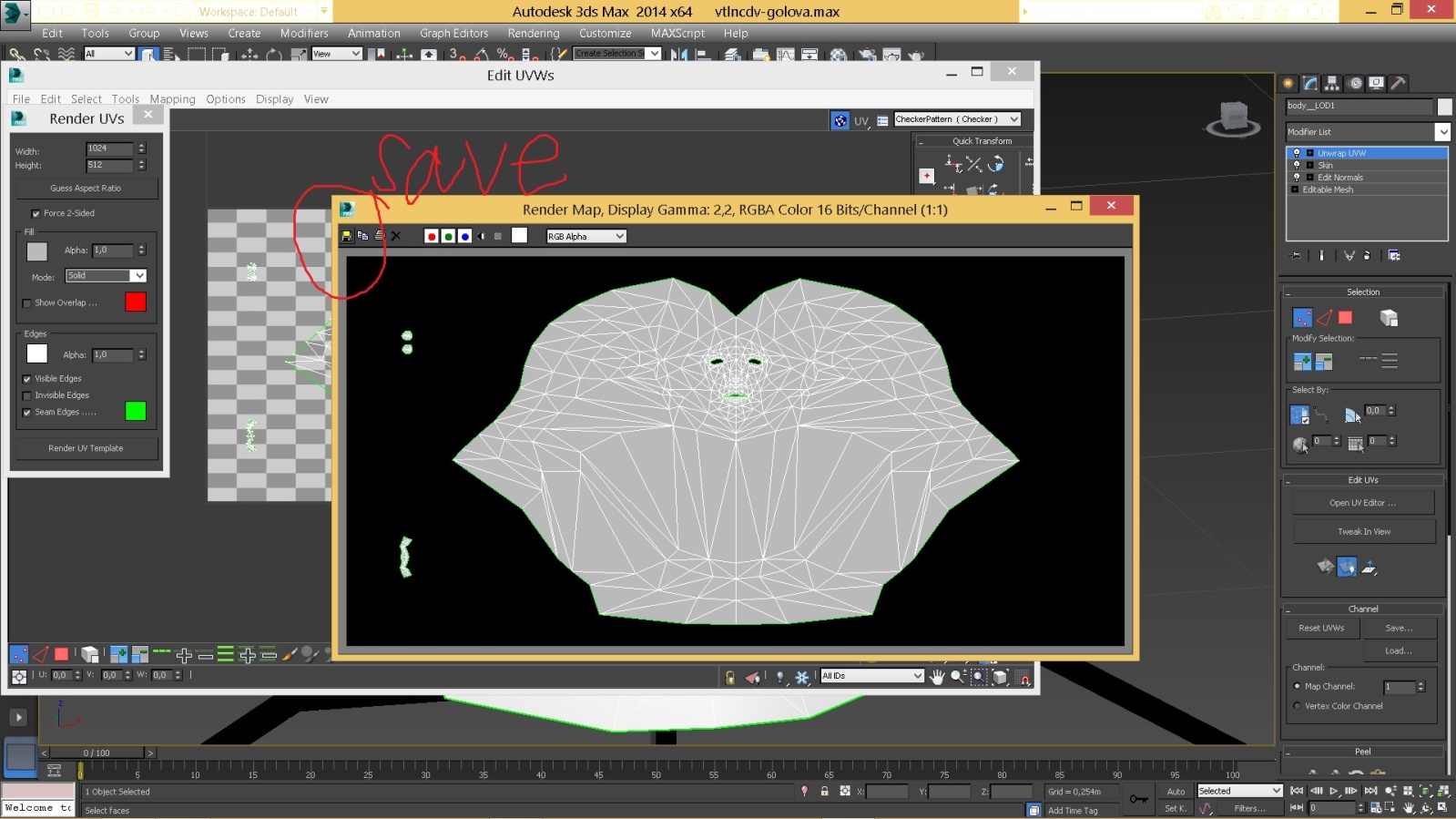Click paint select brush icon in Edit UVWs

pos(289,654)
